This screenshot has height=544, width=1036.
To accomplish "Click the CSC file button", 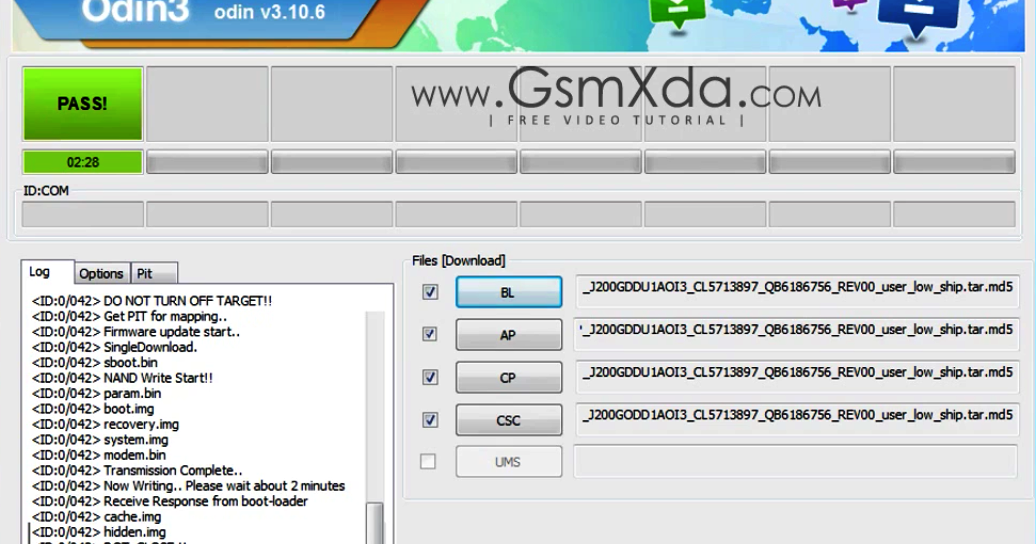I will pyautogui.click(x=509, y=420).
